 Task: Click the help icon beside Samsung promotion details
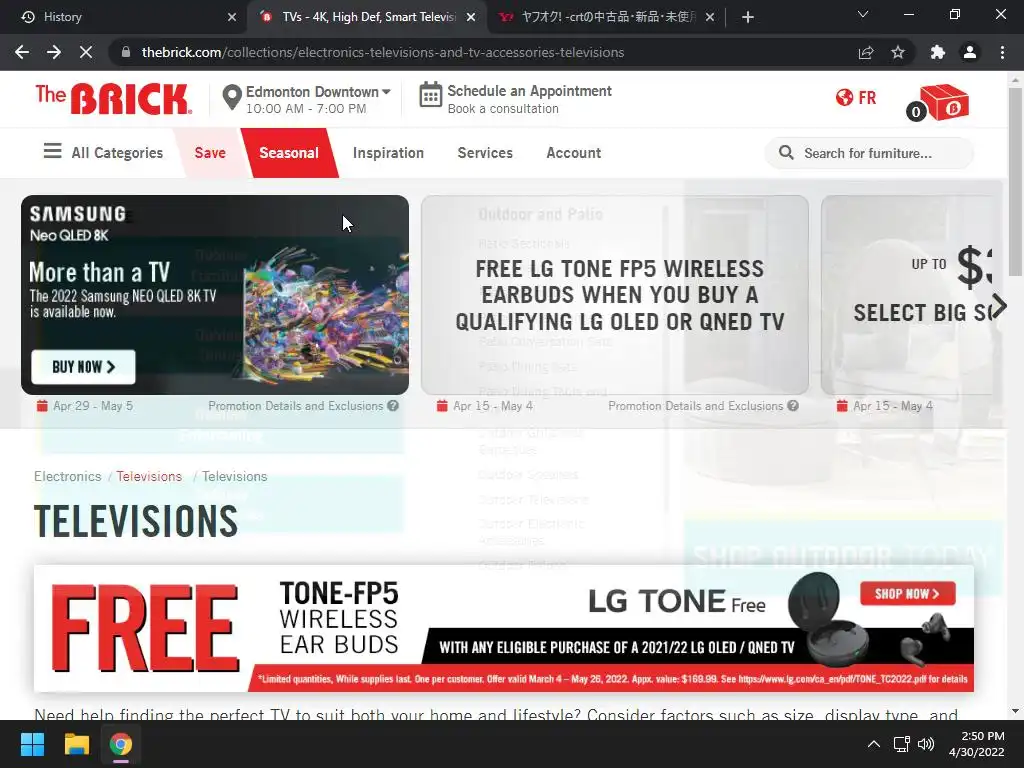tap(392, 406)
